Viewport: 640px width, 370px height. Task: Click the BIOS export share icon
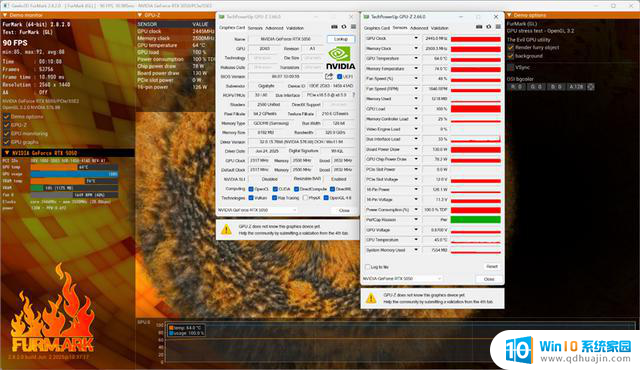click(329, 76)
